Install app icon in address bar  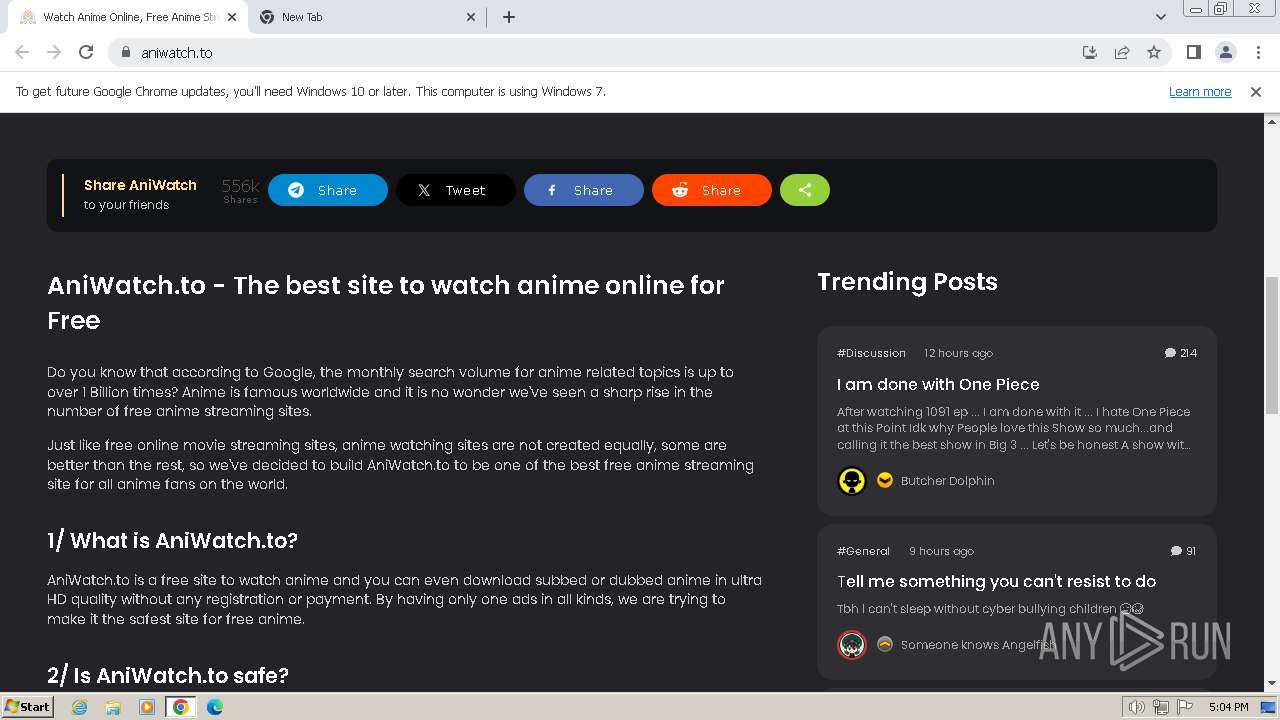click(1090, 52)
